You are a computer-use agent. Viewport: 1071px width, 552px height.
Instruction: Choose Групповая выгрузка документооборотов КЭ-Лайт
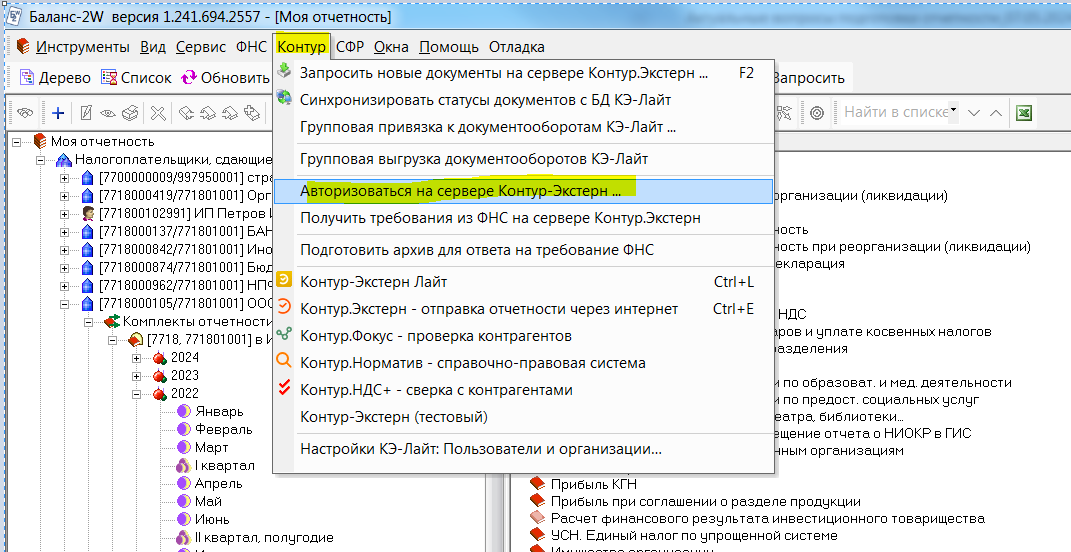point(523,159)
